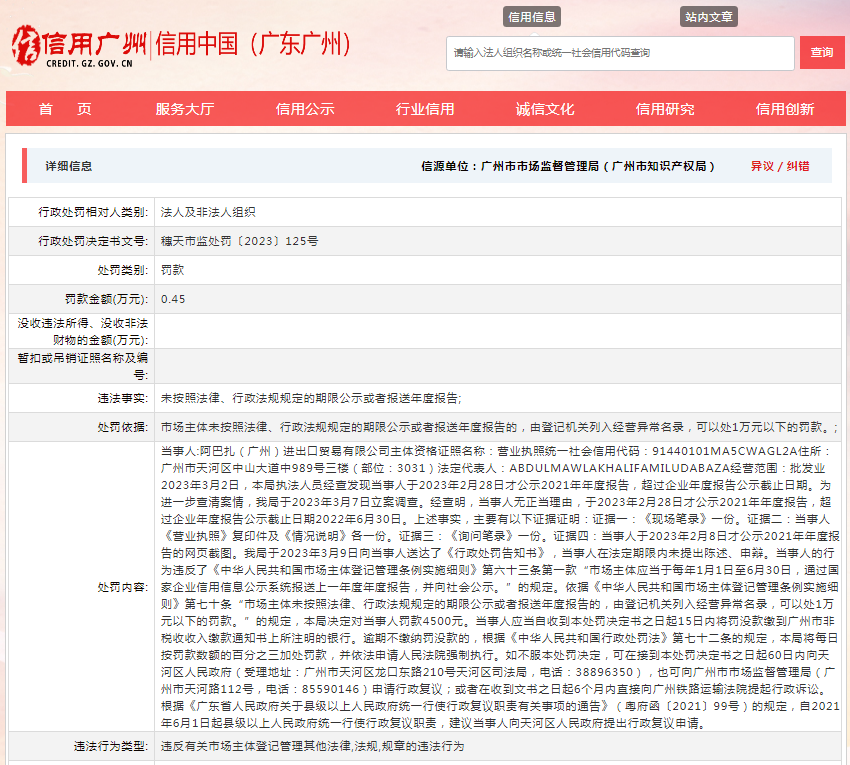Open the 信用公示 navigation item
The image size is (850, 765).
(305, 109)
